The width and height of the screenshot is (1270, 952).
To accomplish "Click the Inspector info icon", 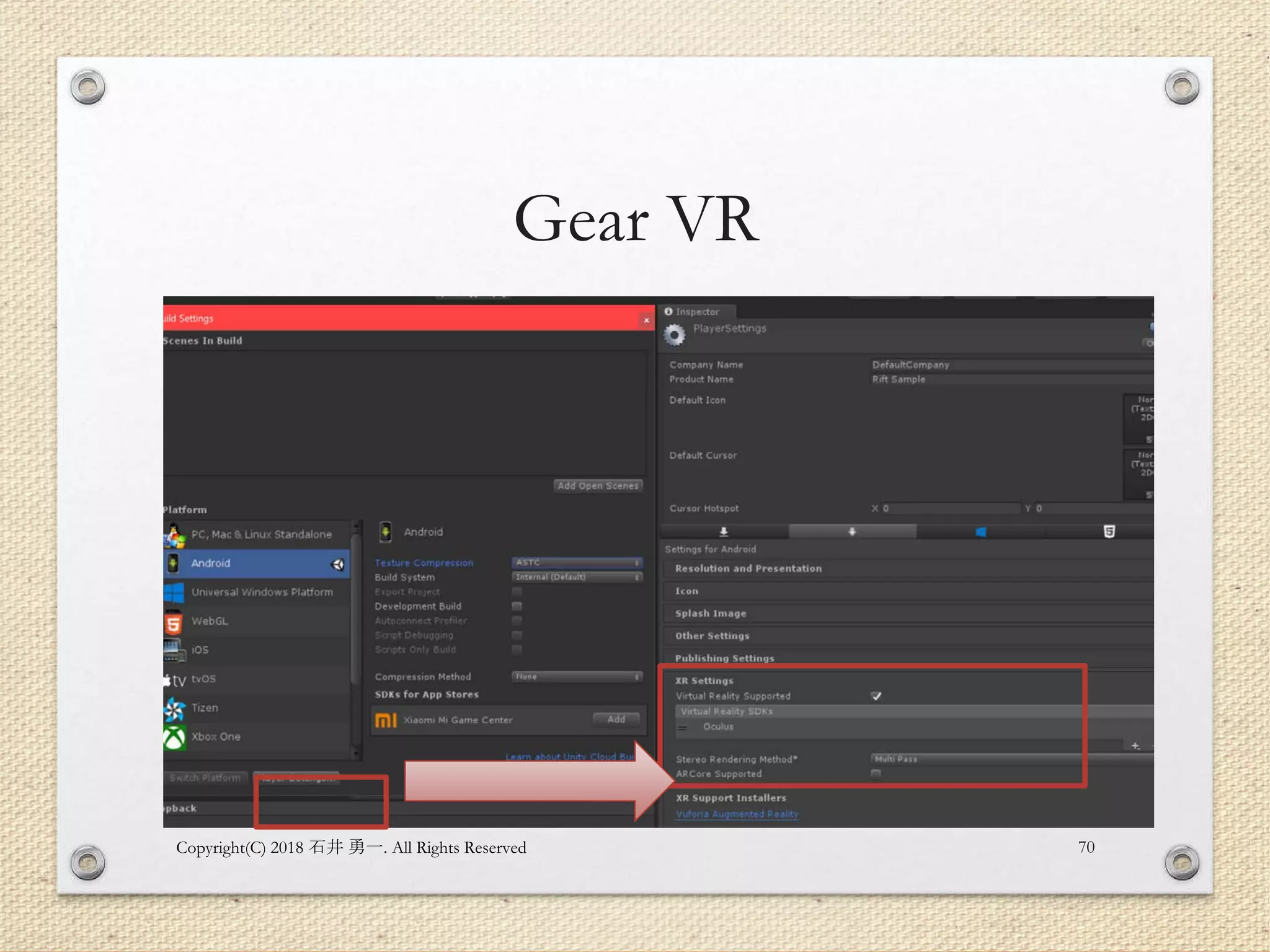I will 668,312.
